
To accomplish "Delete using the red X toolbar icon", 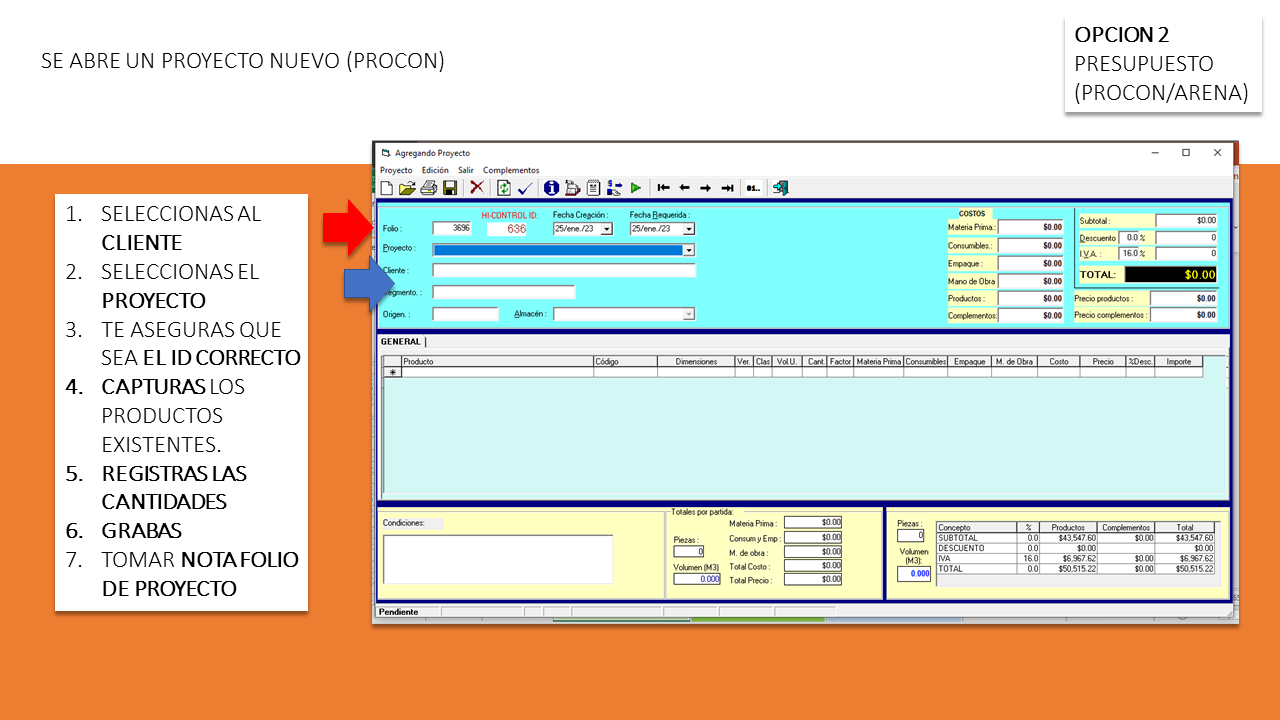I will tap(477, 188).
